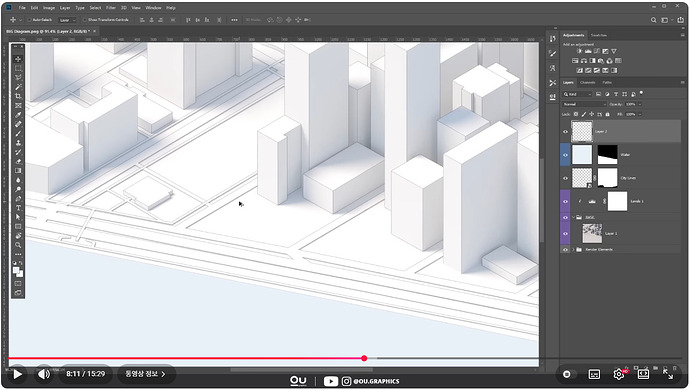The height and width of the screenshot is (390, 690).
Task: Select the Horizontal Type tool
Action: [x=18, y=208]
